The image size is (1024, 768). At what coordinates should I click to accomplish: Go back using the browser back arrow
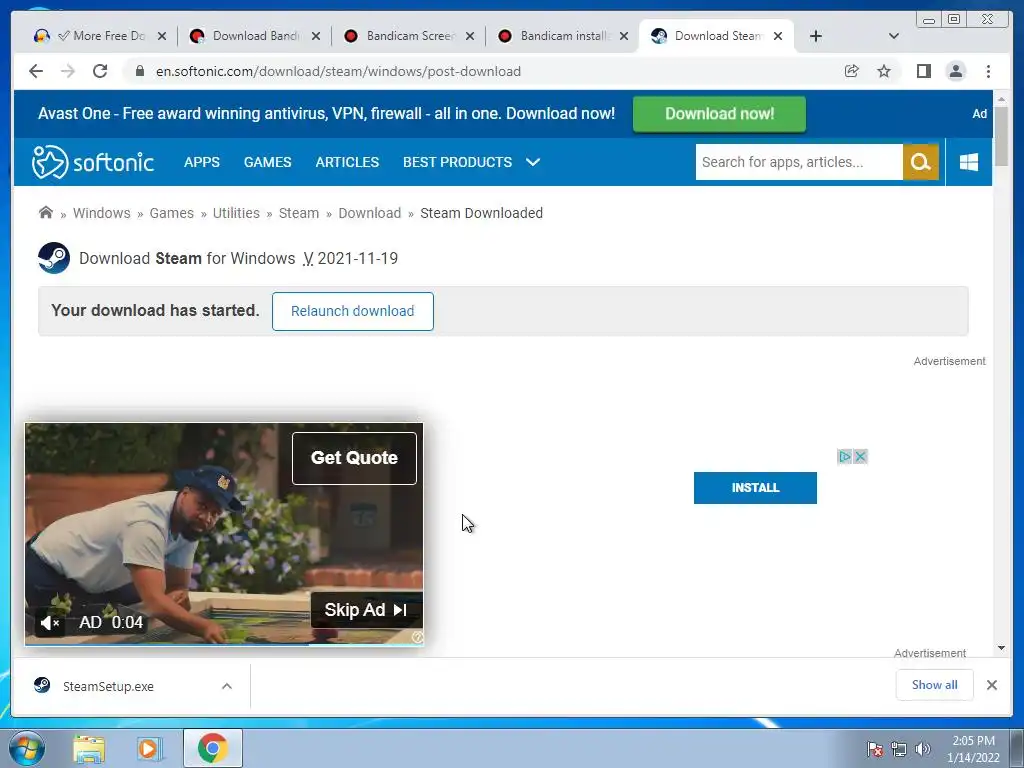coord(36,71)
